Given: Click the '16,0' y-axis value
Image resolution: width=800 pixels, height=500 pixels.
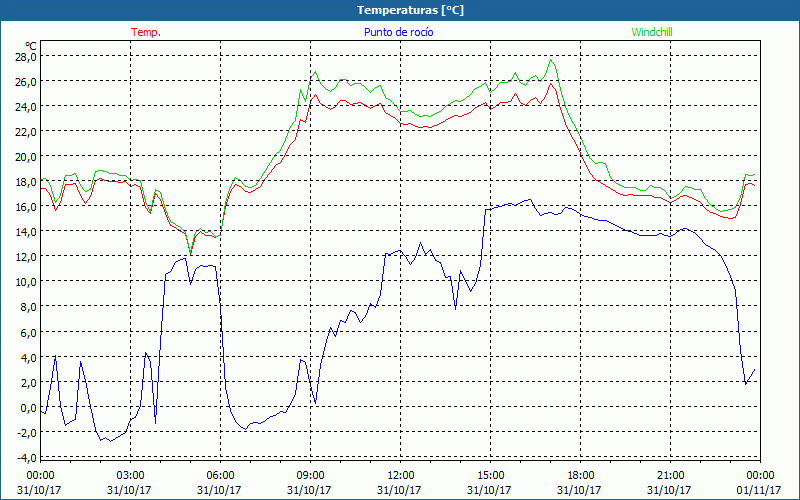Looking at the screenshot, I should click(x=26, y=207).
